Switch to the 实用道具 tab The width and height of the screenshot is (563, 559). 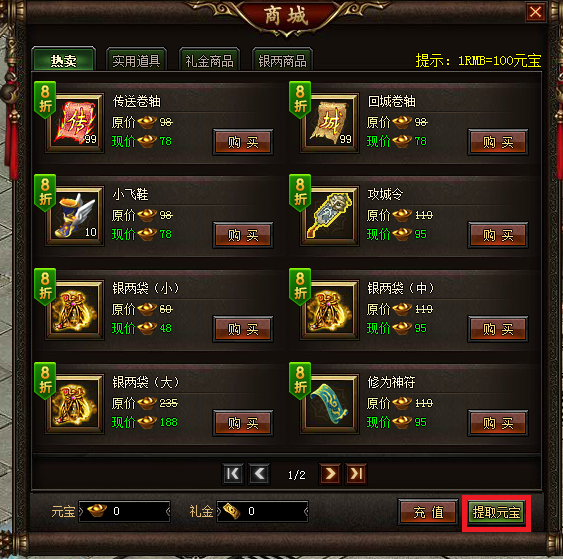(x=136, y=60)
